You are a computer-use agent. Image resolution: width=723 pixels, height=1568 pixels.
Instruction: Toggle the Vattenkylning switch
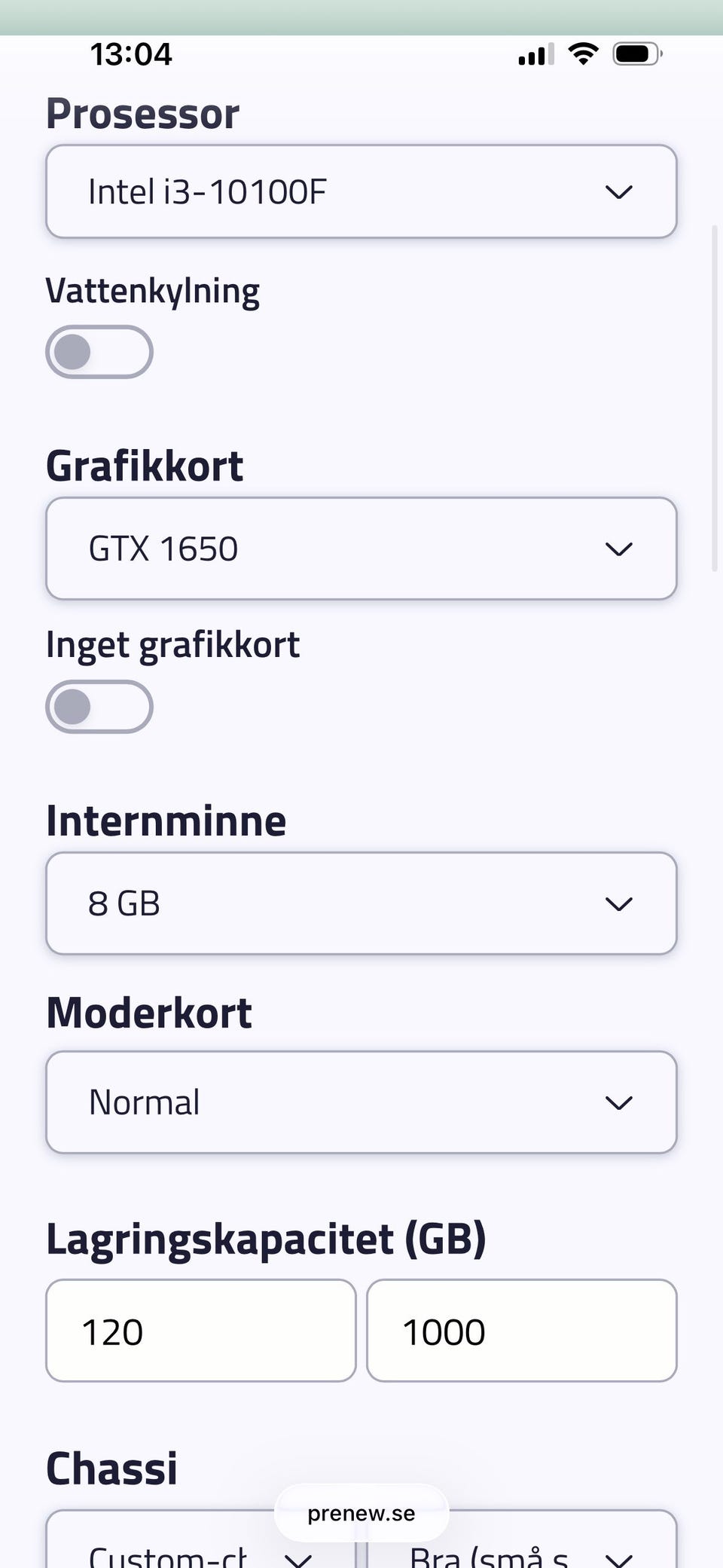99,352
